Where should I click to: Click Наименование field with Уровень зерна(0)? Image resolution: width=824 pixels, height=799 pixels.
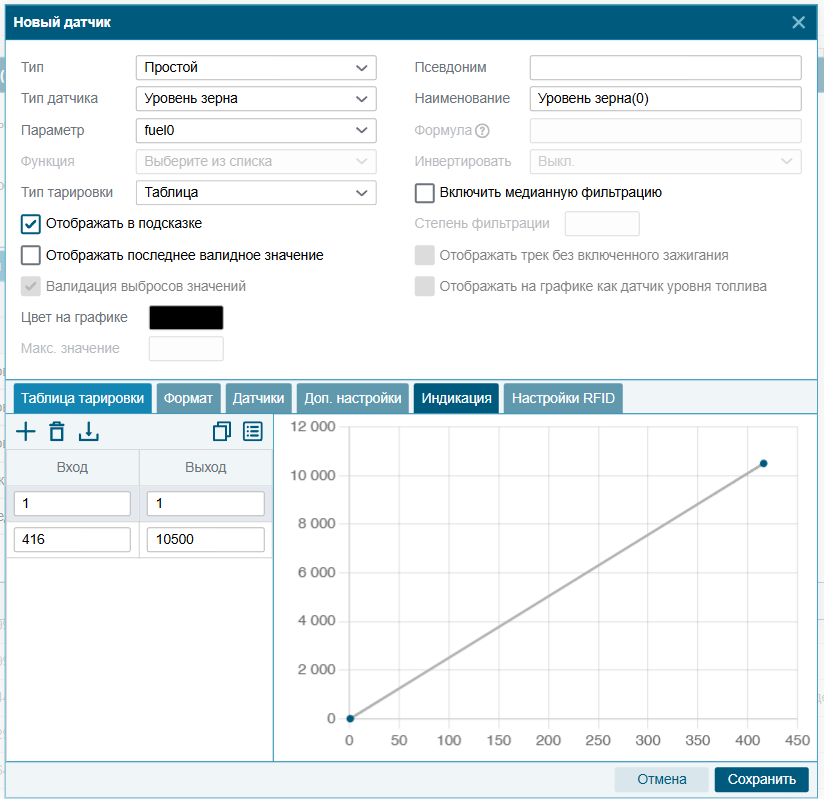665,99
